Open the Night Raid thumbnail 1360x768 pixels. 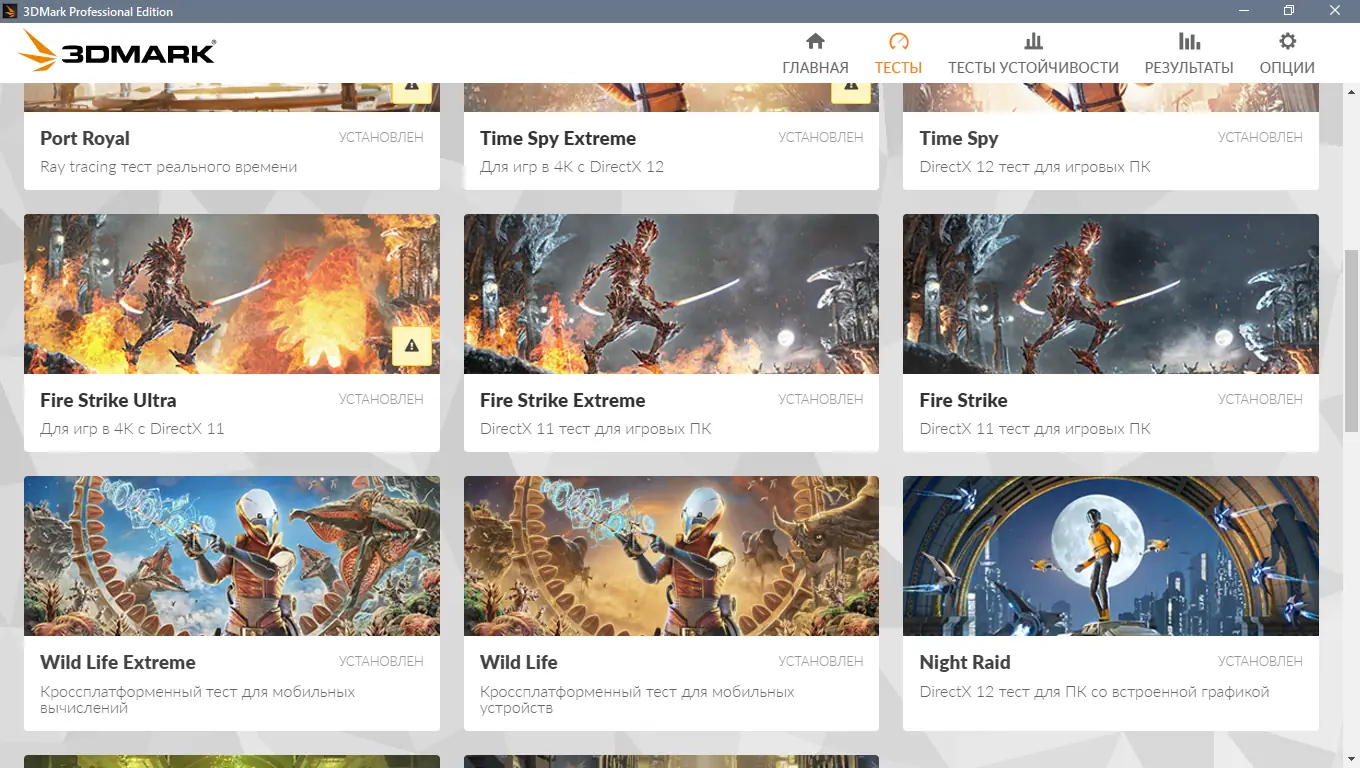(x=1111, y=556)
